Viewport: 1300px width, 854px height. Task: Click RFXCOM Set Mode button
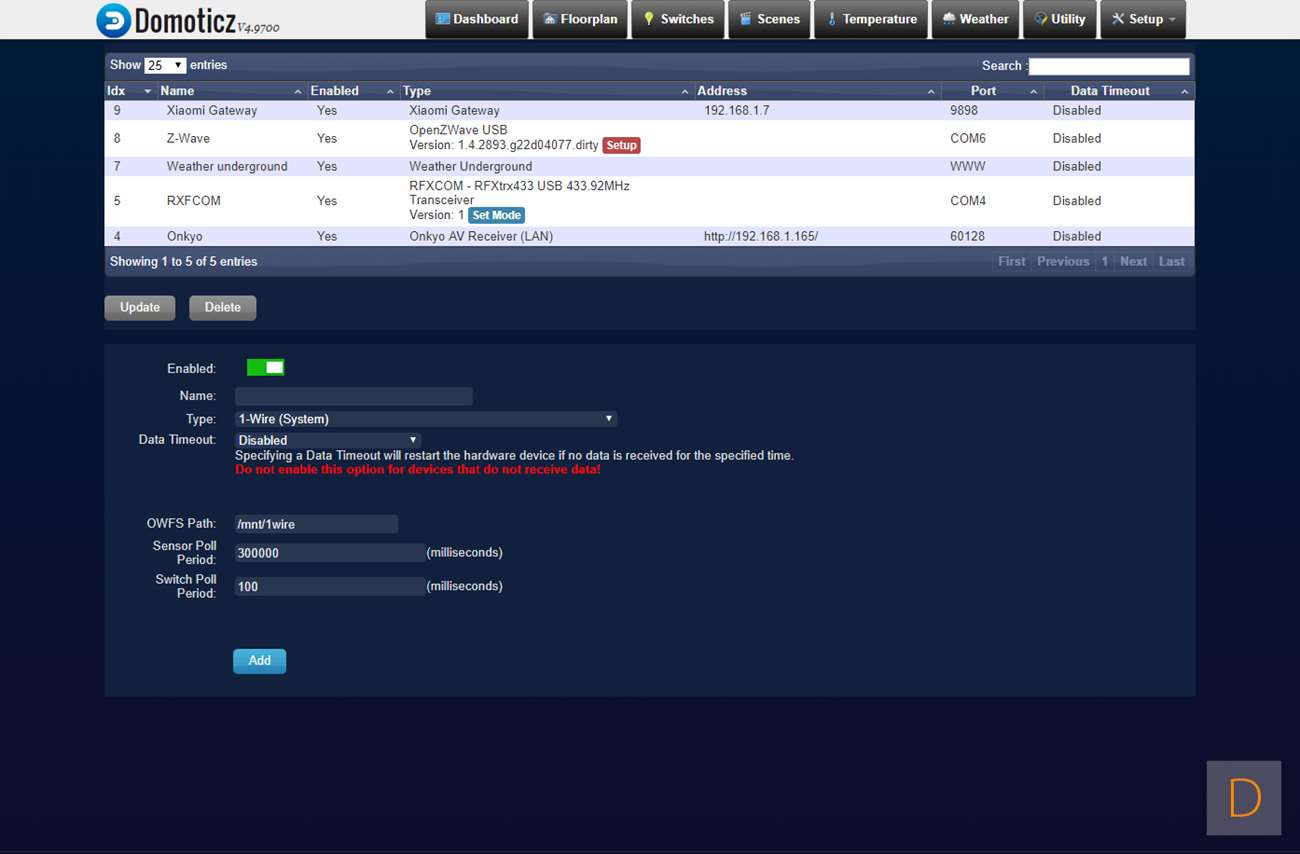(497, 215)
